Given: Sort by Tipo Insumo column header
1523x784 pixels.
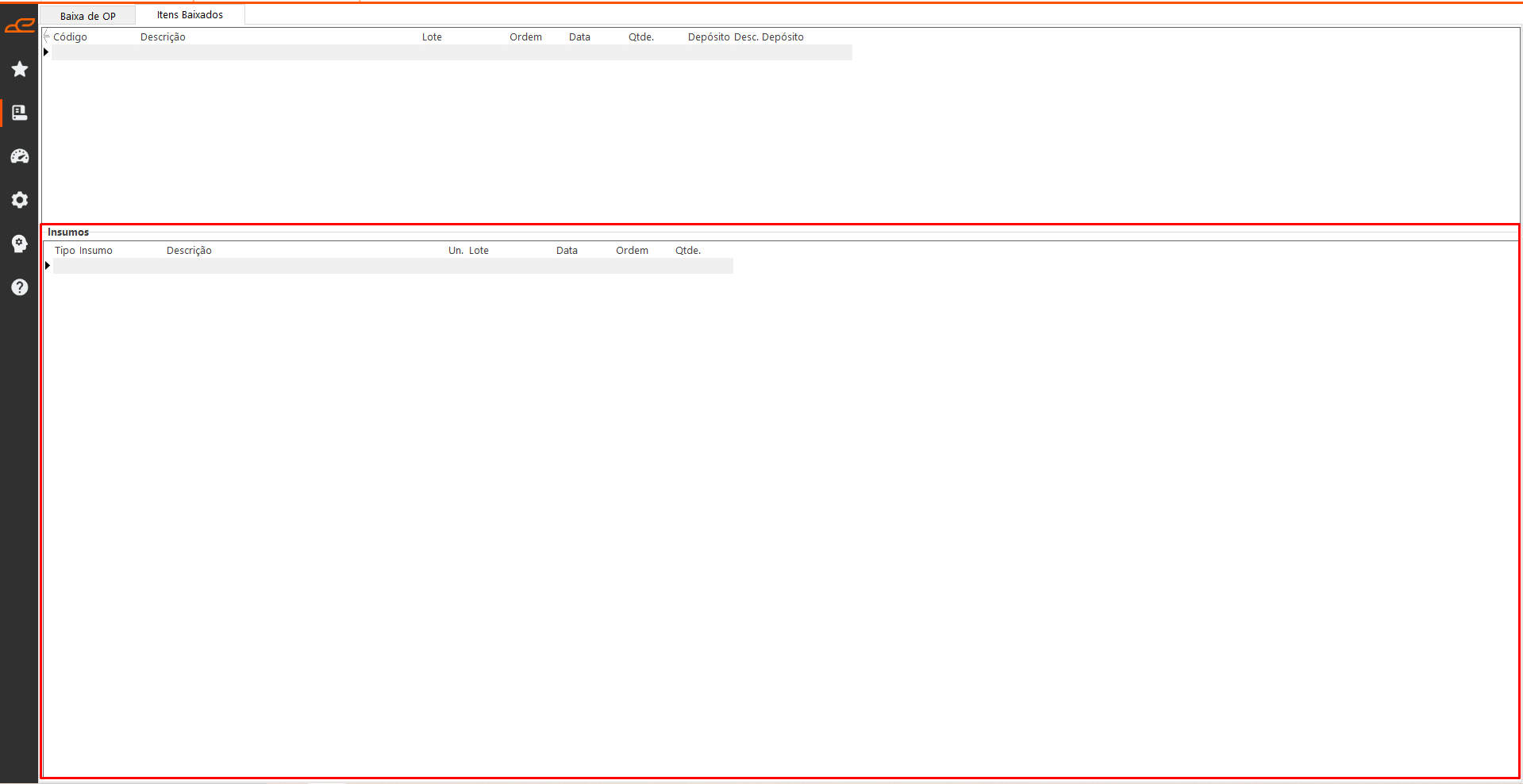Looking at the screenshot, I should pyautogui.click(x=83, y=251).
